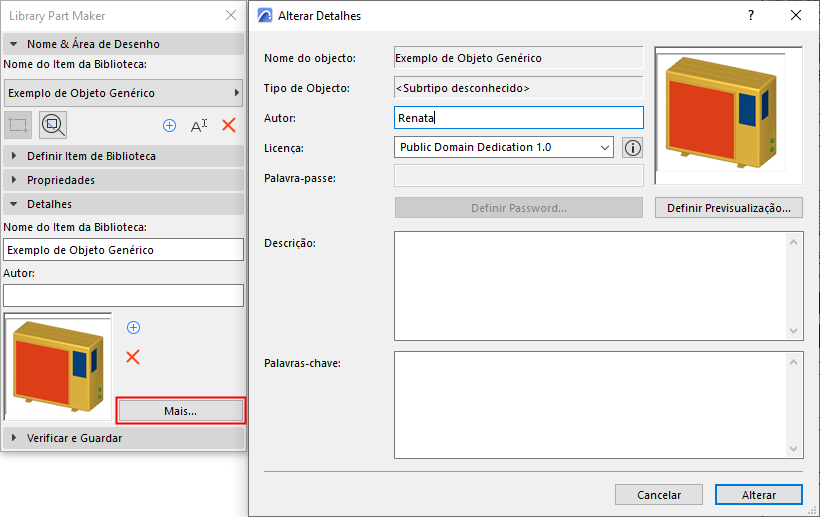Click the Mais... button
The image size is (820, 517).
tap(180, 411)
